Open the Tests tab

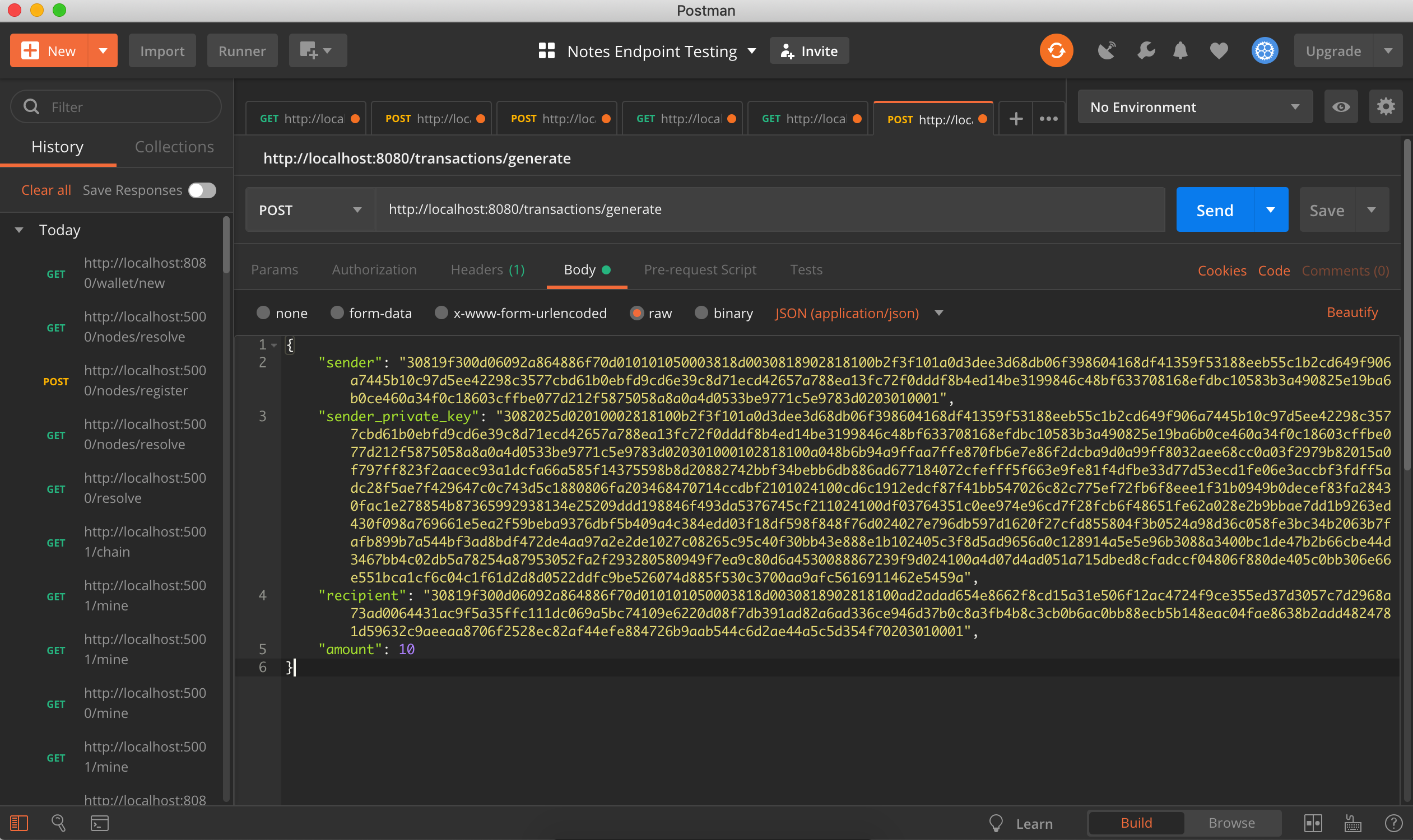pos(806,269)
